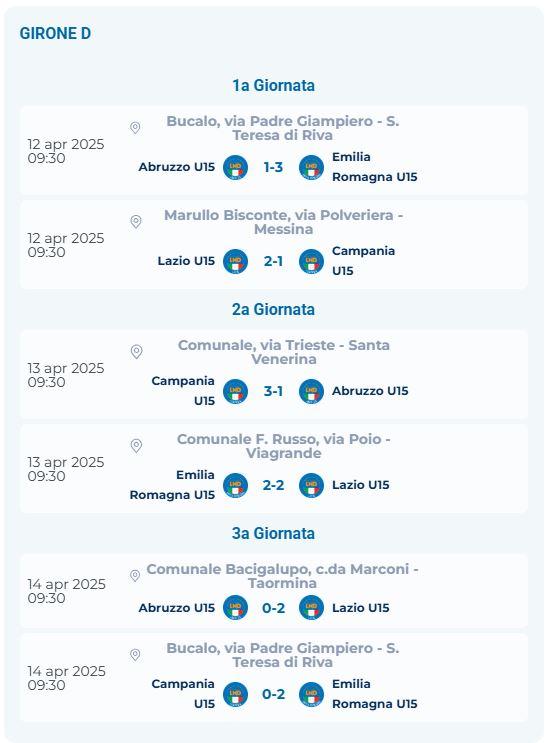
Task: Select the 2a Giornata heading
Action: 273,309
